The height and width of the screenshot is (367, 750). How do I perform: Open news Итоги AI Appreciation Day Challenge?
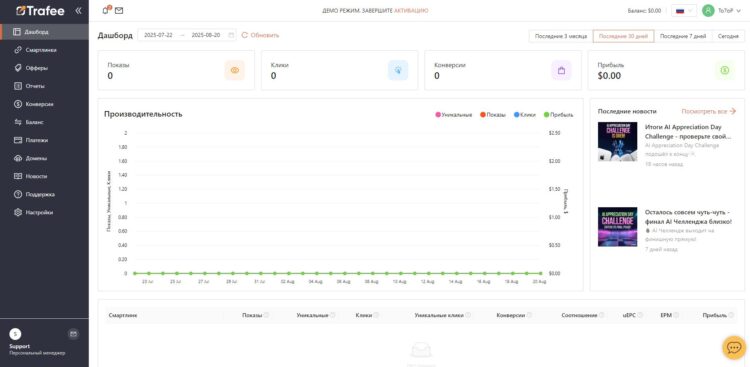(688, 132)
